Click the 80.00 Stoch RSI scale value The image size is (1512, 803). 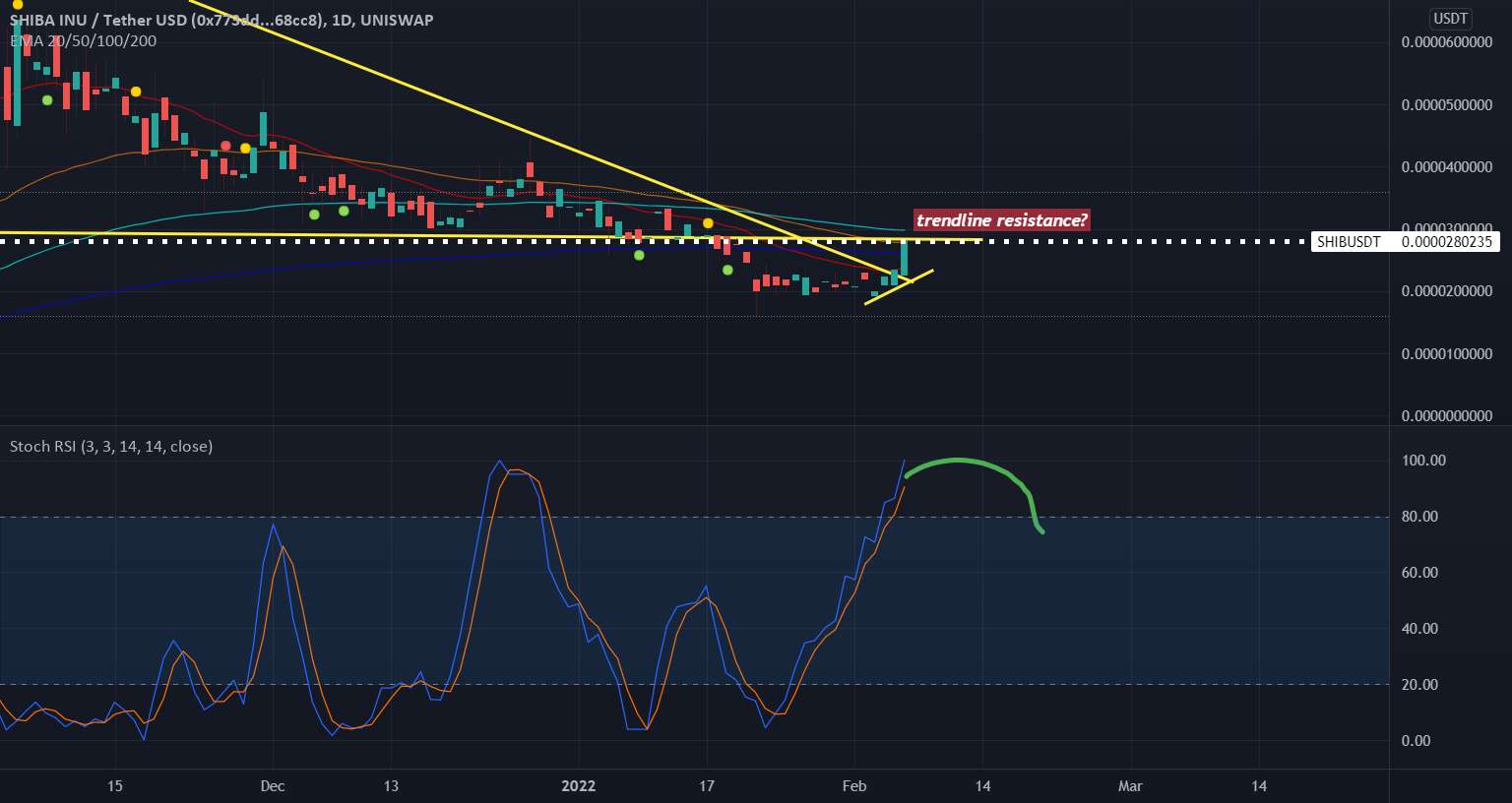pos(1419,517)
